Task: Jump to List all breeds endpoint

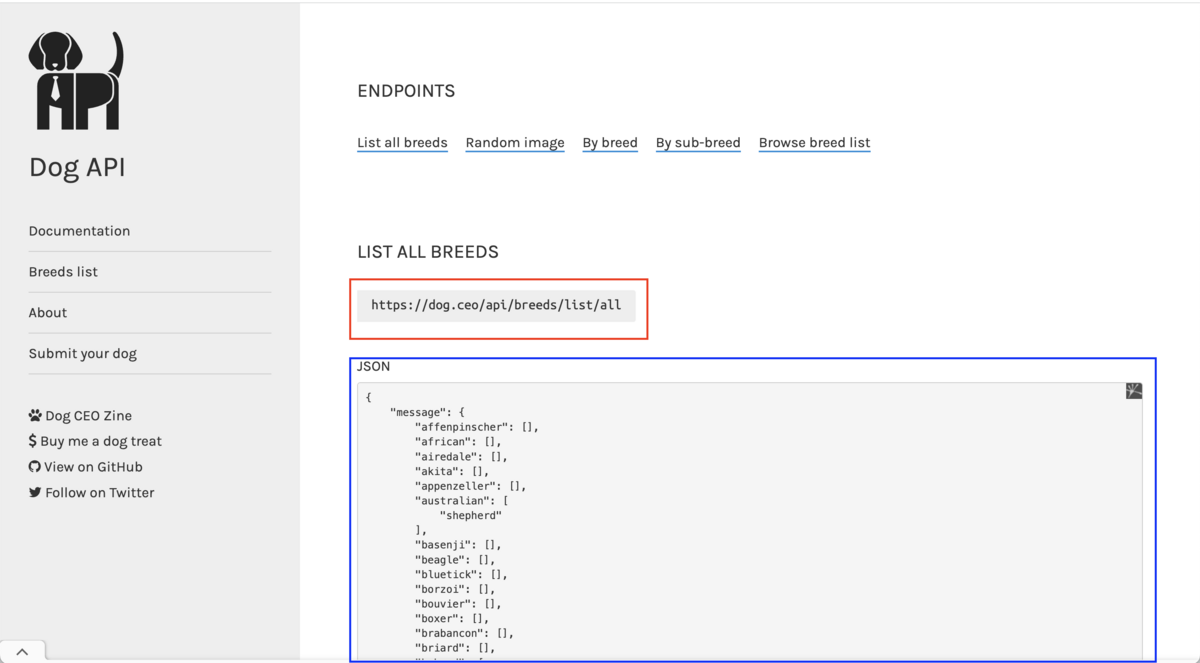Action: (402, 143)
